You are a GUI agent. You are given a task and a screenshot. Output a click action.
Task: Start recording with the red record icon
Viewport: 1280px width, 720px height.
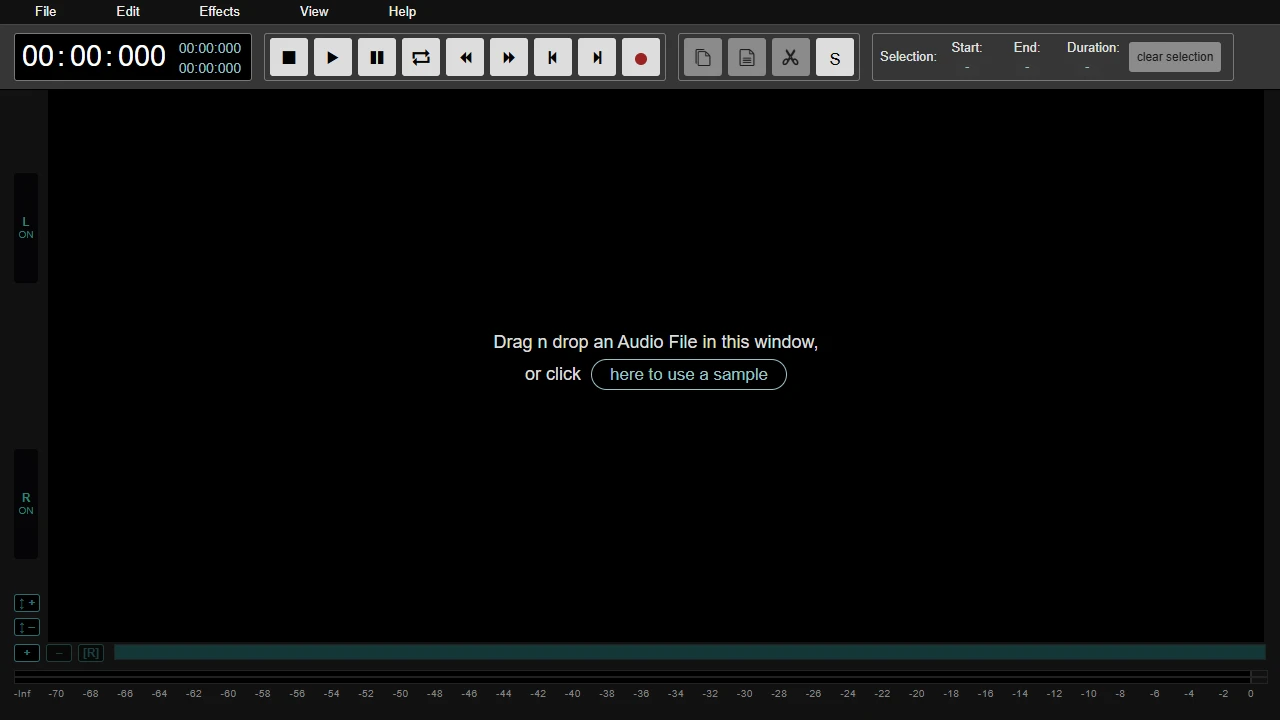point(641,57)
